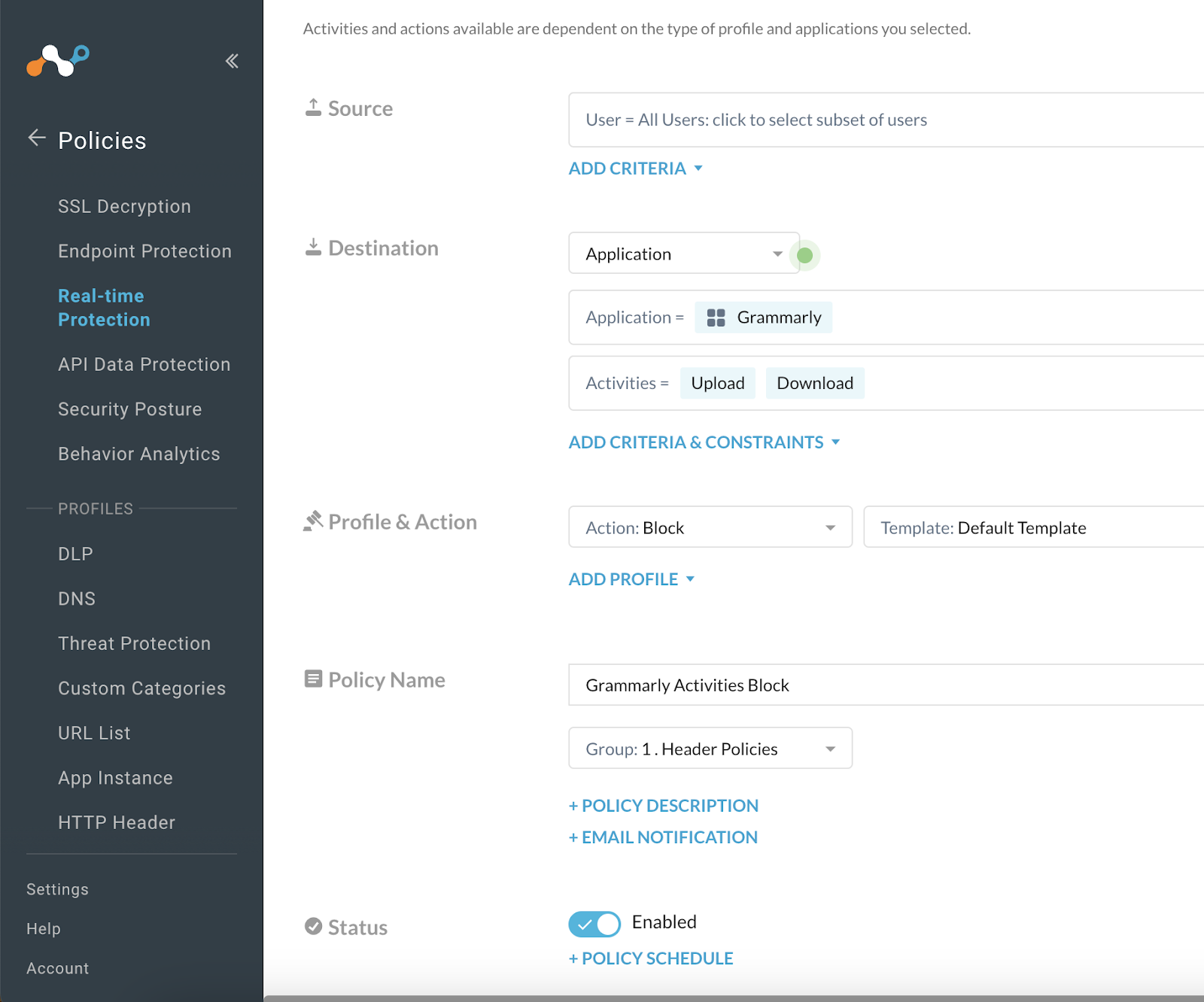
Task: Click the Grammarly application tag
Action: [764, 317]
